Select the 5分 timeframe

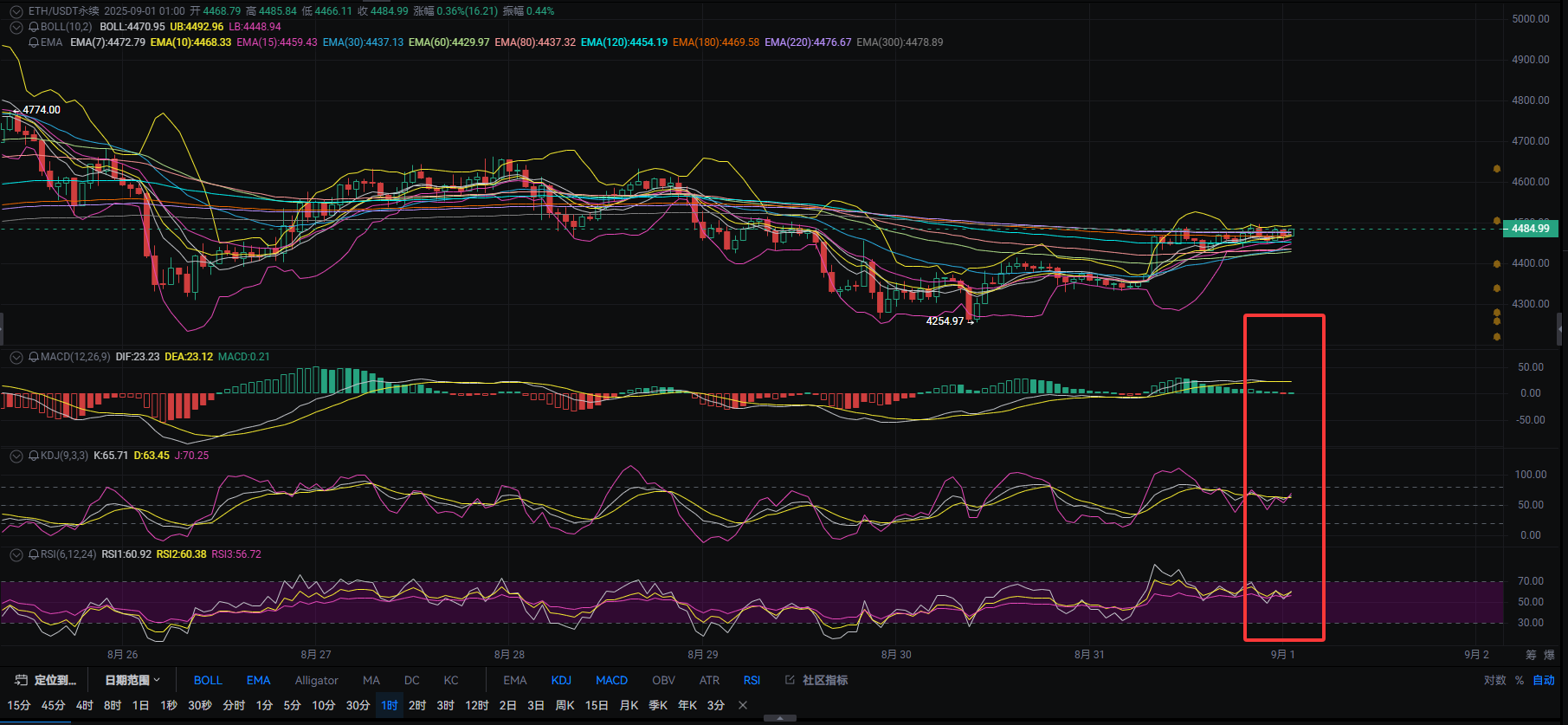pyautogui.click(x=292, y=705)
